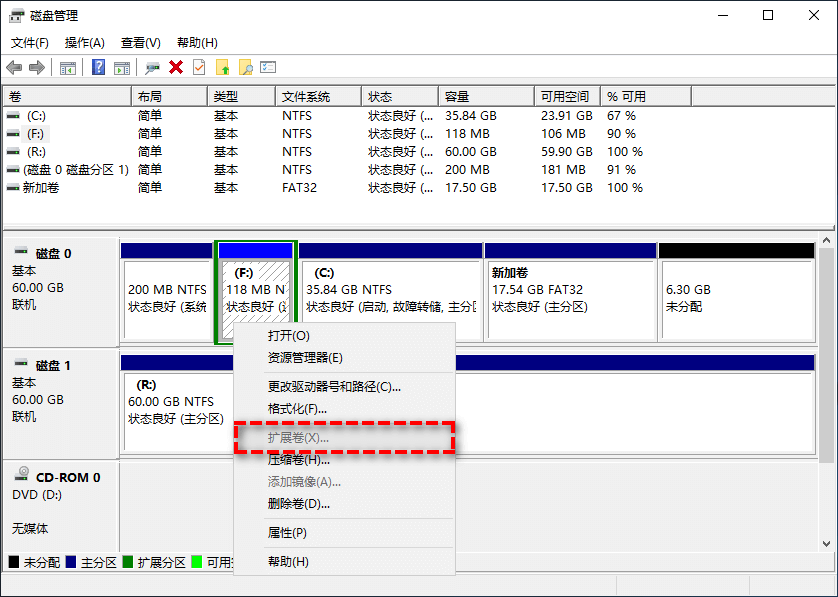The height and width of the screenshot is (597, 838).
Task: Select the 6.30 GB 未分配 partition block
Action: 736,298
